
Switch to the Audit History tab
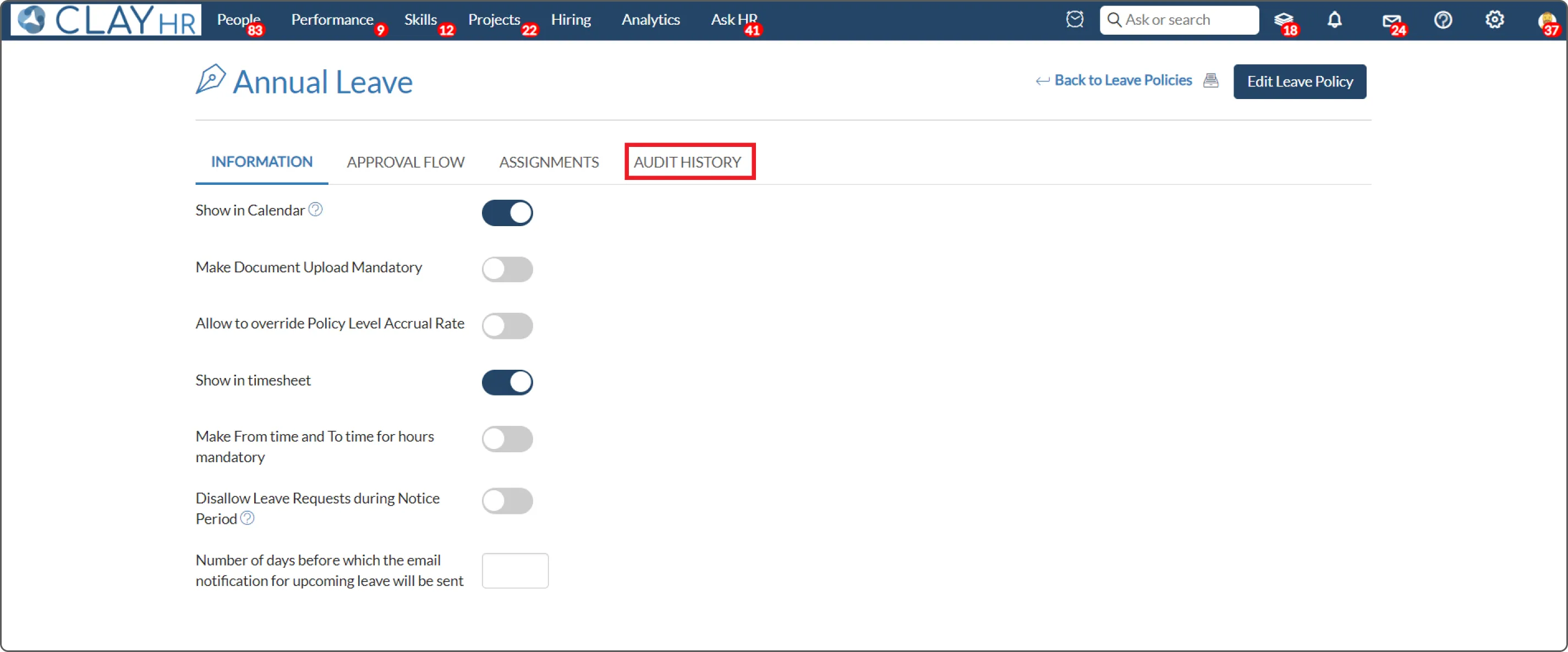(x=687, y=162)
